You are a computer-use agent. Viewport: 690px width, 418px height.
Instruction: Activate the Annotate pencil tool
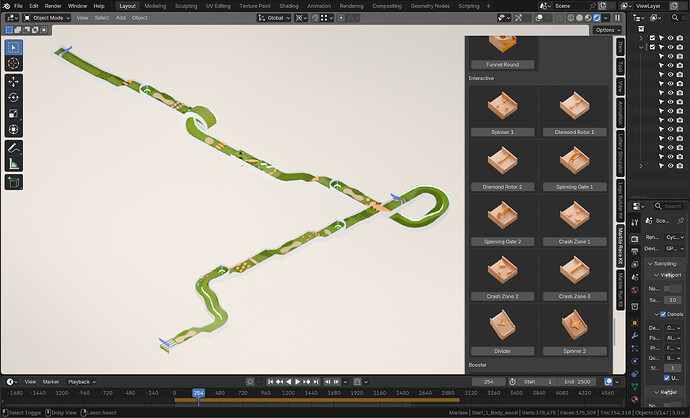14,148
